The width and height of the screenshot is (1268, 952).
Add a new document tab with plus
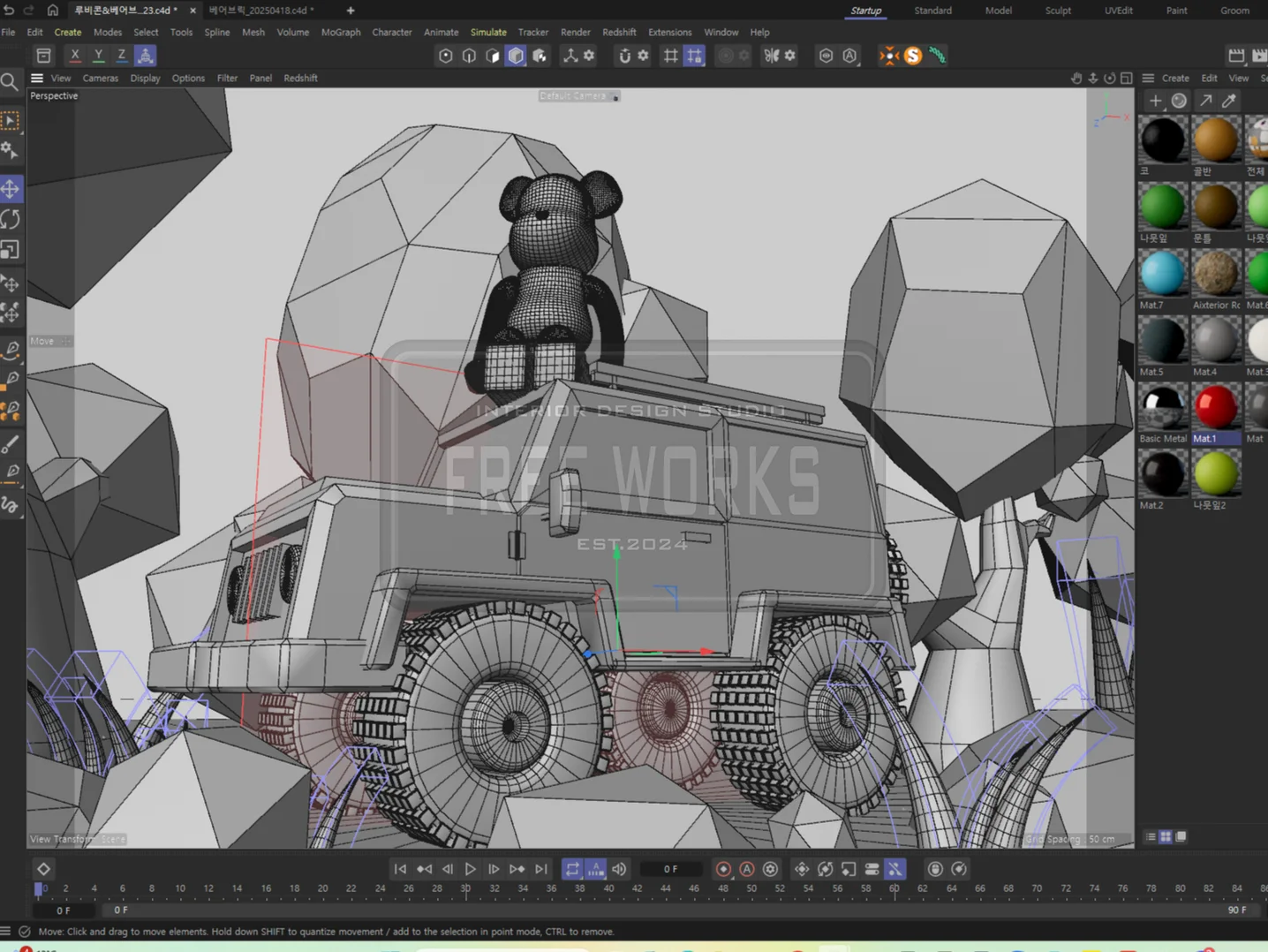point(351,10)
